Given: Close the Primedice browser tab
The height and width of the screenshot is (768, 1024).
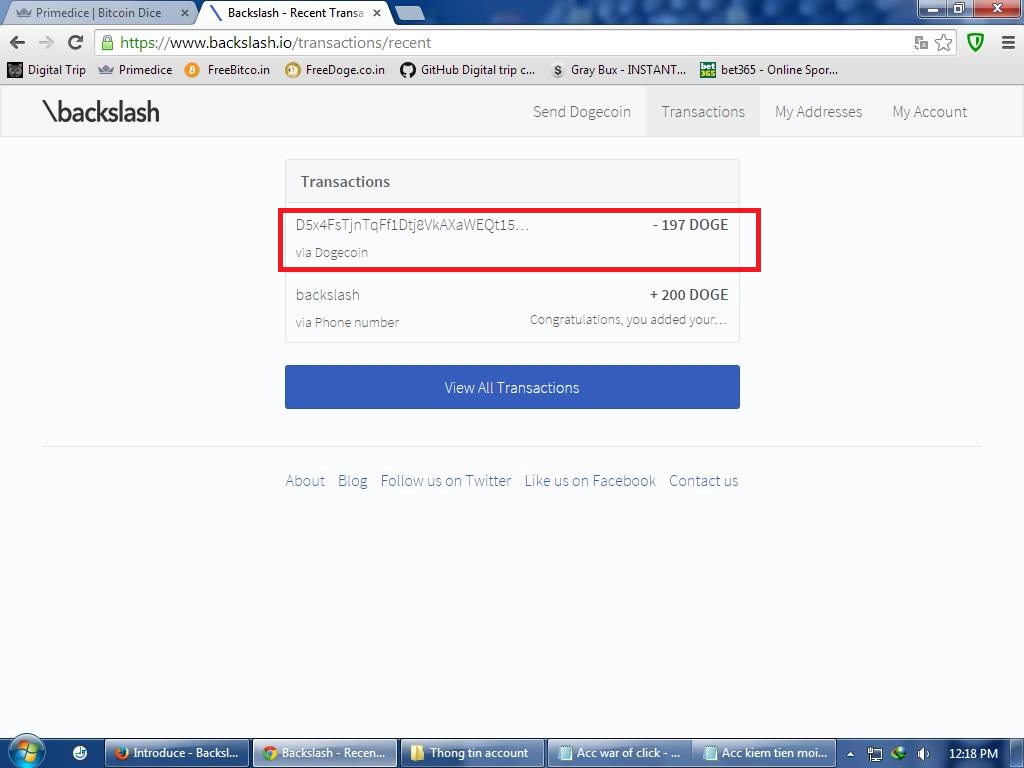Looking at the screenshot, I should [x=185, y=12].
